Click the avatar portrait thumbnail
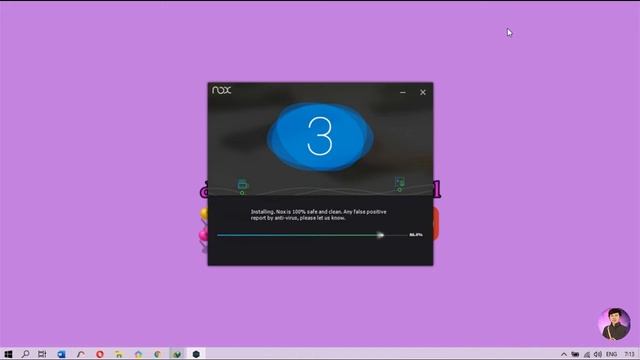The image size is (640, 360). point(615,324)
